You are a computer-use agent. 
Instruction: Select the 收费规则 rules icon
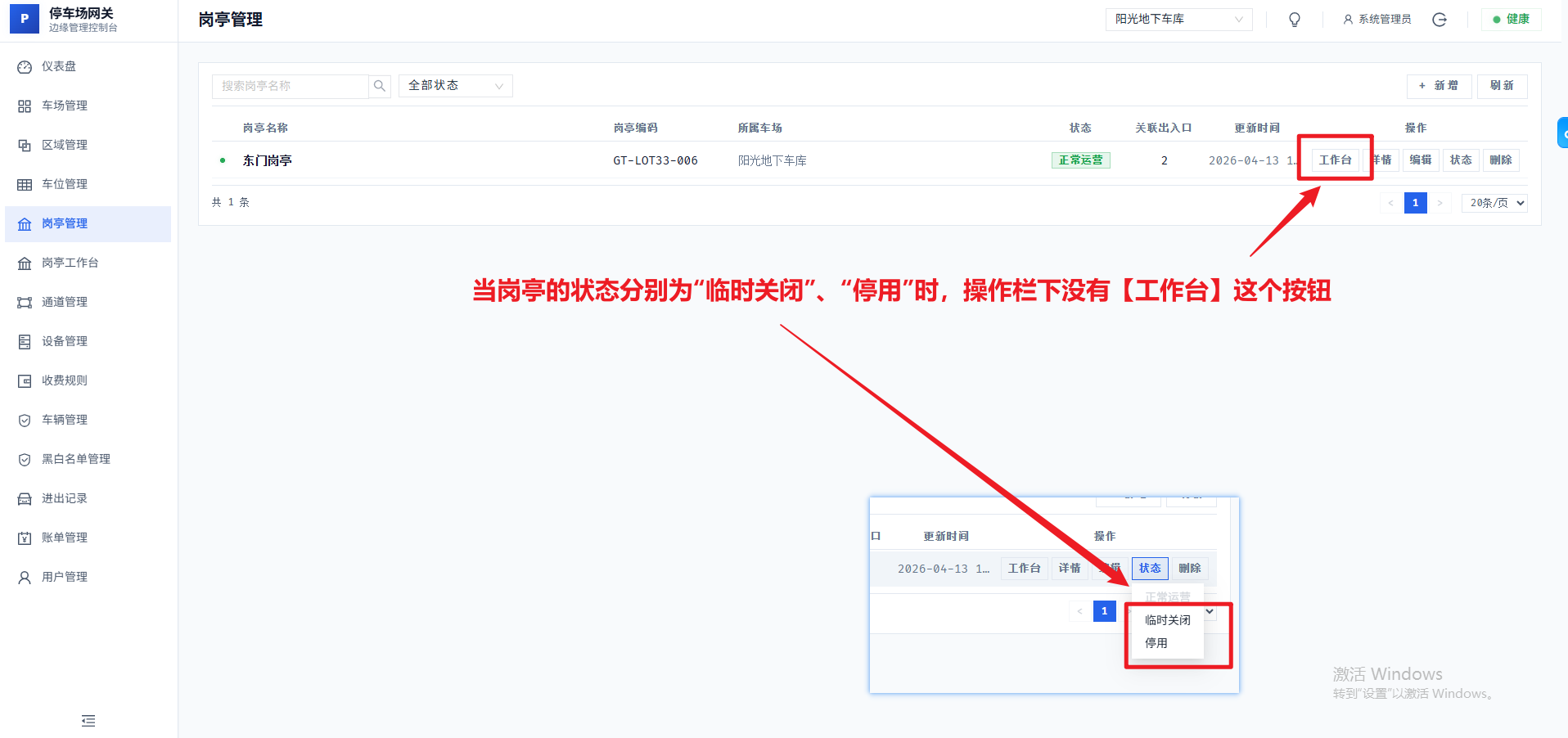click(25, 380)
